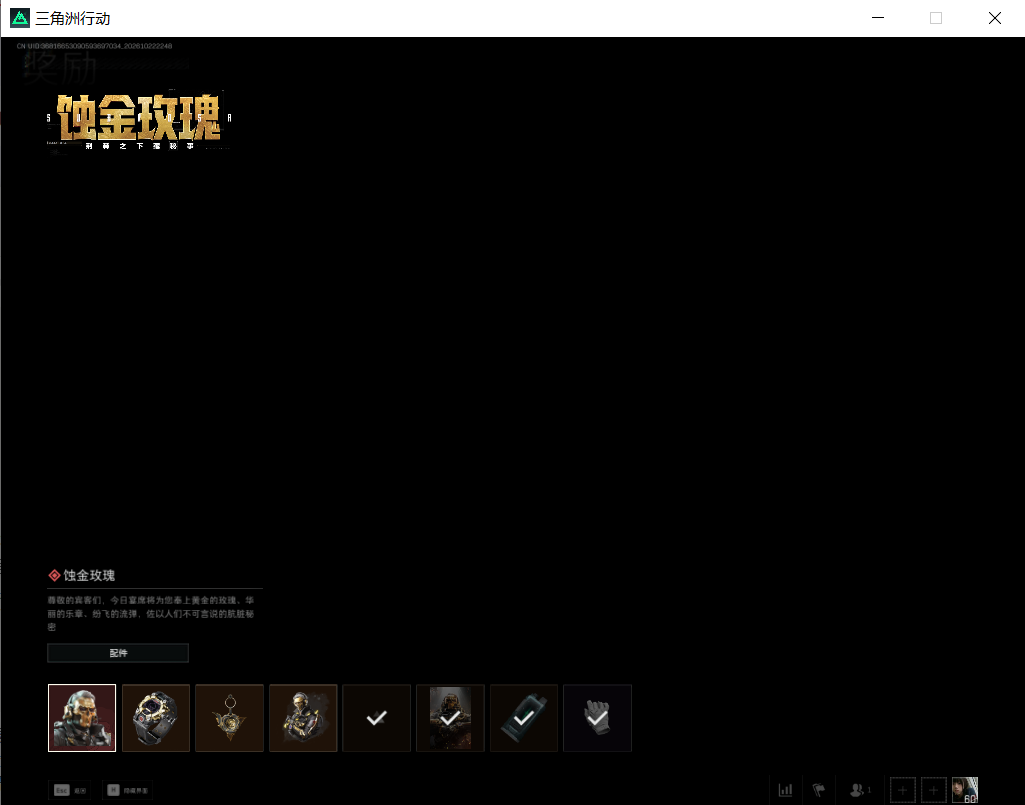Image resolution: width=1025 pixels, height=805 pixels.
Task: Click the H hide interface key hint
Action: [127, 790]
